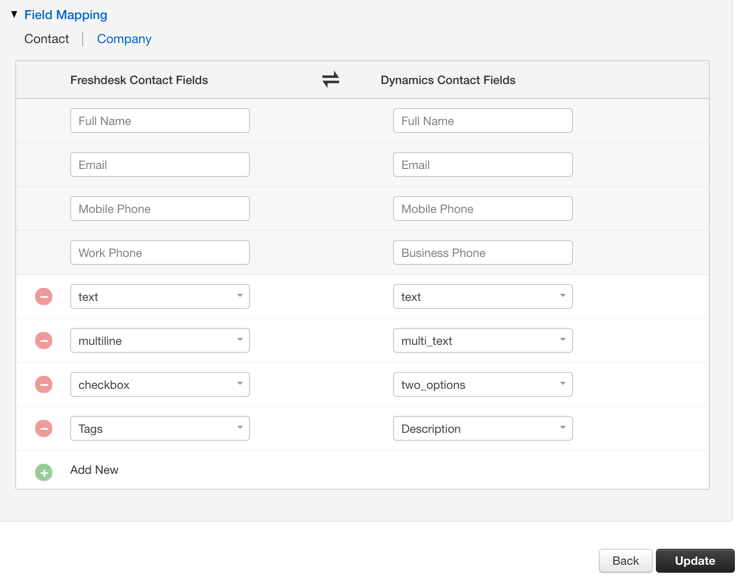Viewport: 745px width, 581px height.
Task: Click the Freshdesk Contact Fields column header
Action: click(x=139, y=80)
